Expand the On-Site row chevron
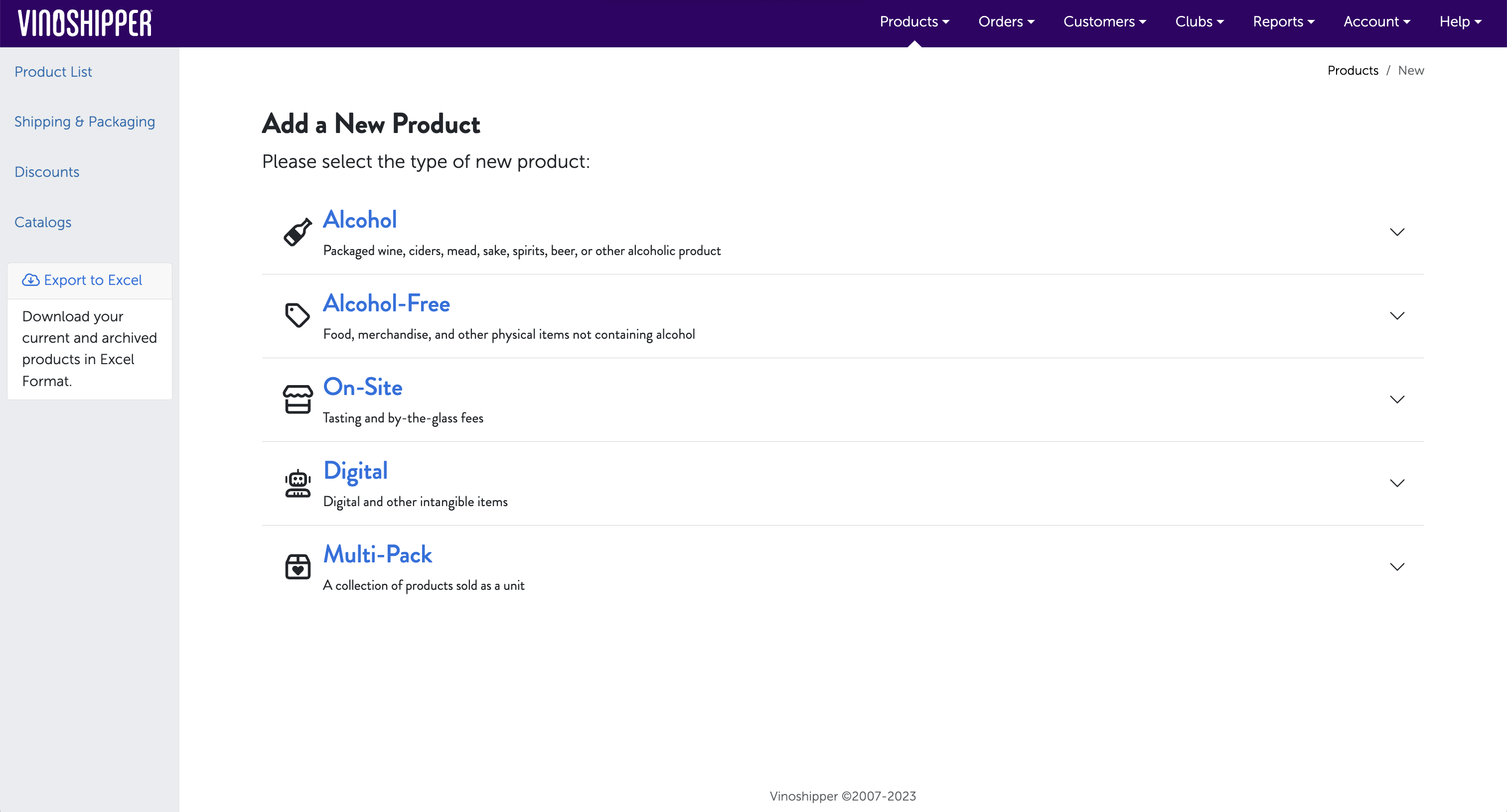 [x=1396, y=400]
